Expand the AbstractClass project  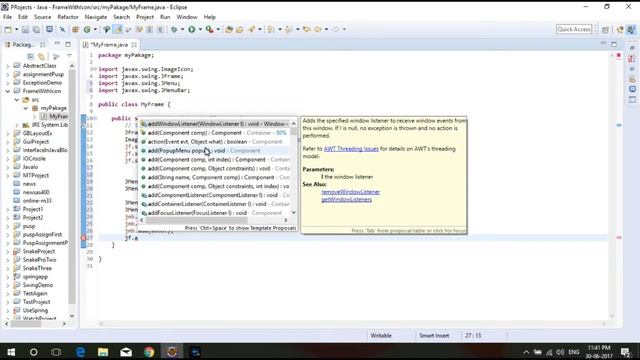point(8,66)
